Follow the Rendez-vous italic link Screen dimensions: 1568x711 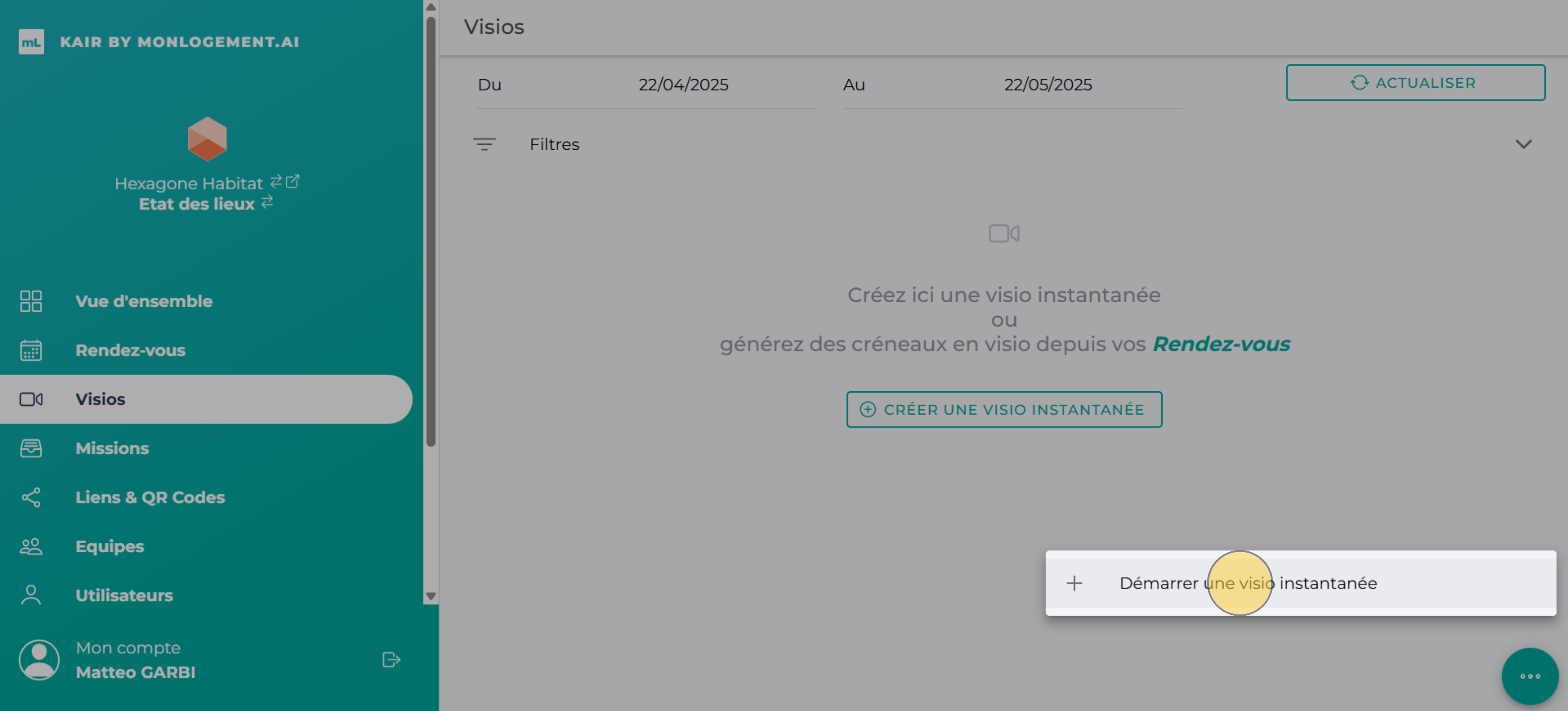point(1220,344)
